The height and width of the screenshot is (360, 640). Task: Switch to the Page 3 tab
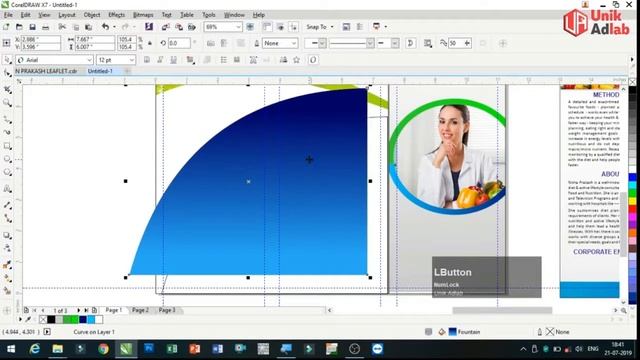[167, 310]
